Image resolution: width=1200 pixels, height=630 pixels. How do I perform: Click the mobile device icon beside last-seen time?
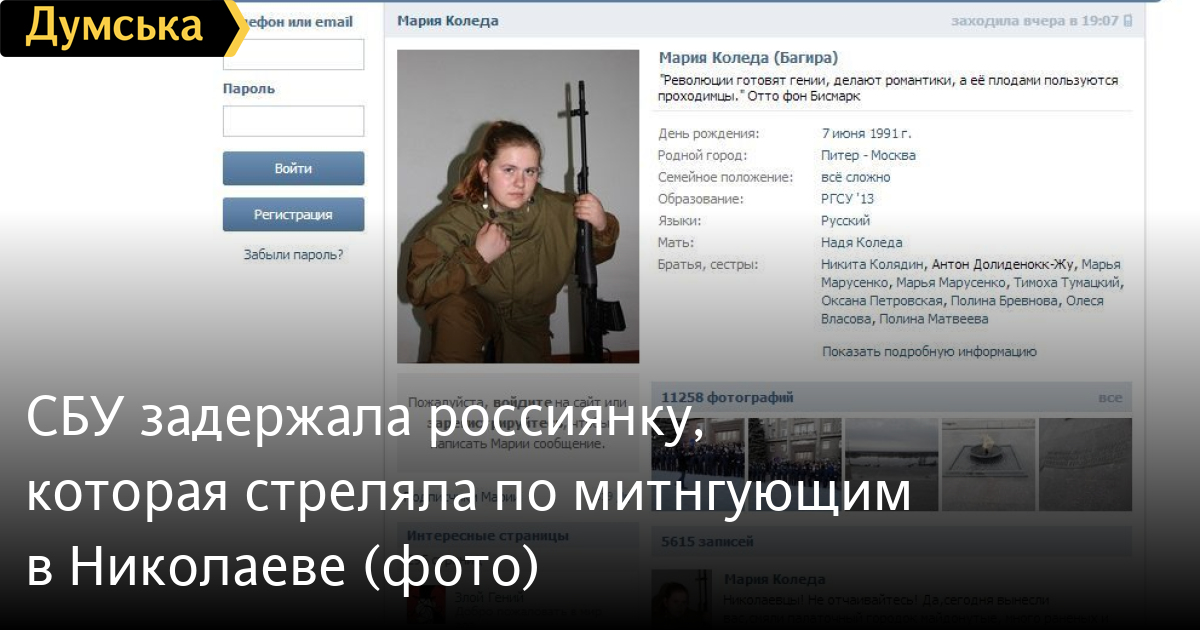(x=1127, y=20)
